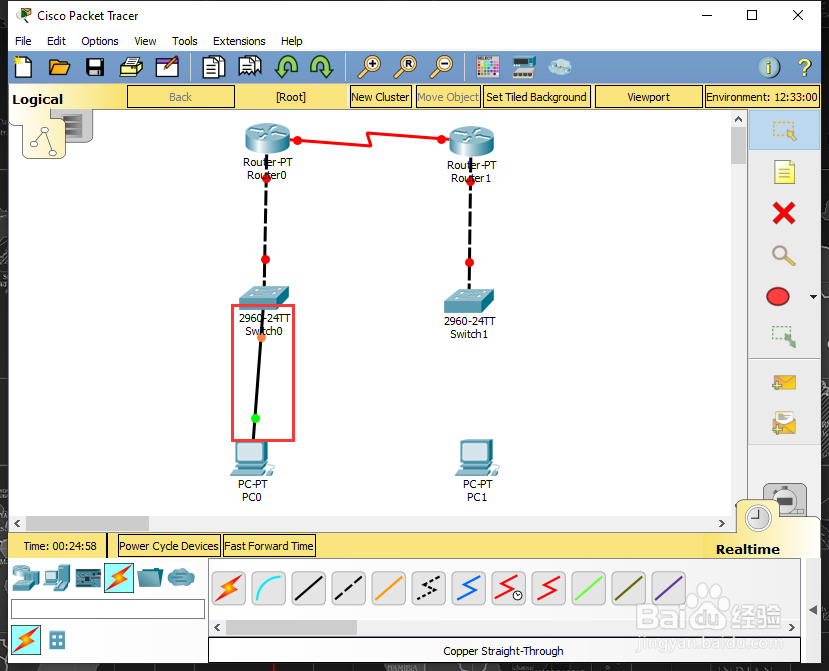Open the Options menu
829x671 pixels.
(99, 41)
